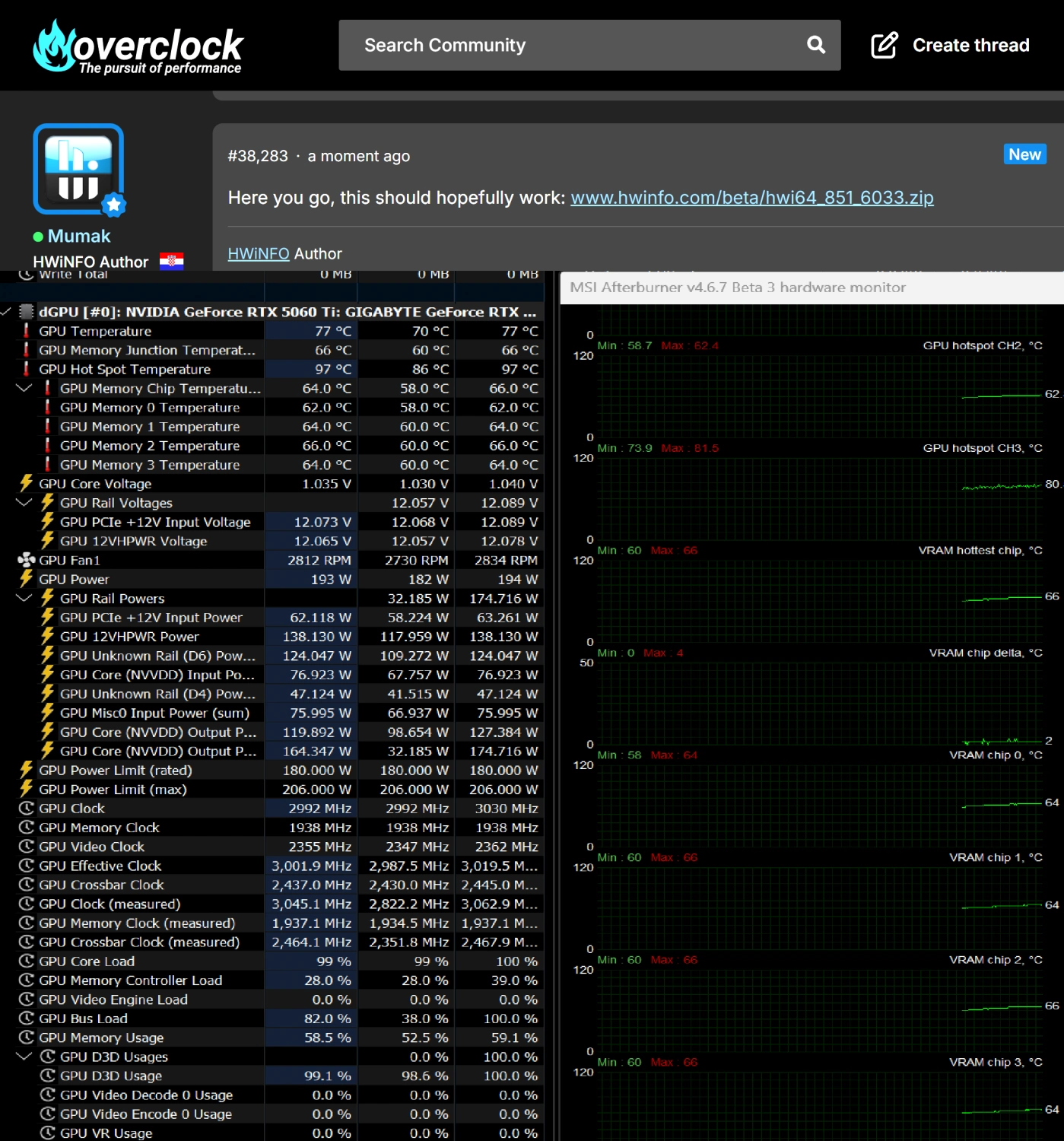Open Mumak's avatar image

[x=78, y=169]
